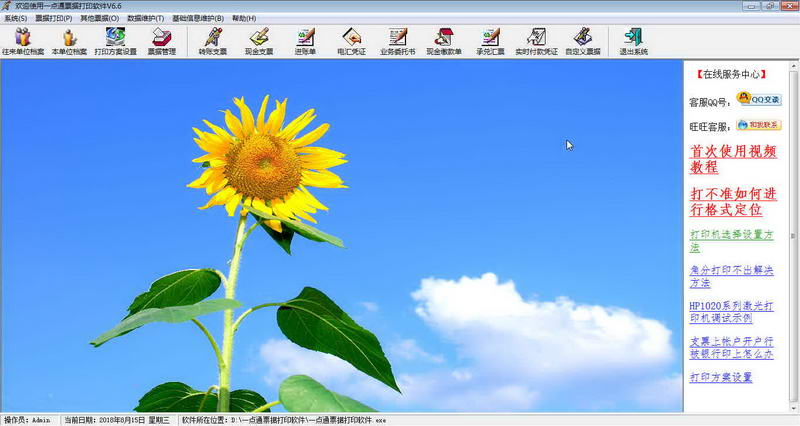Open the 进账单 toolbar icon

click(x=305, y=41)
